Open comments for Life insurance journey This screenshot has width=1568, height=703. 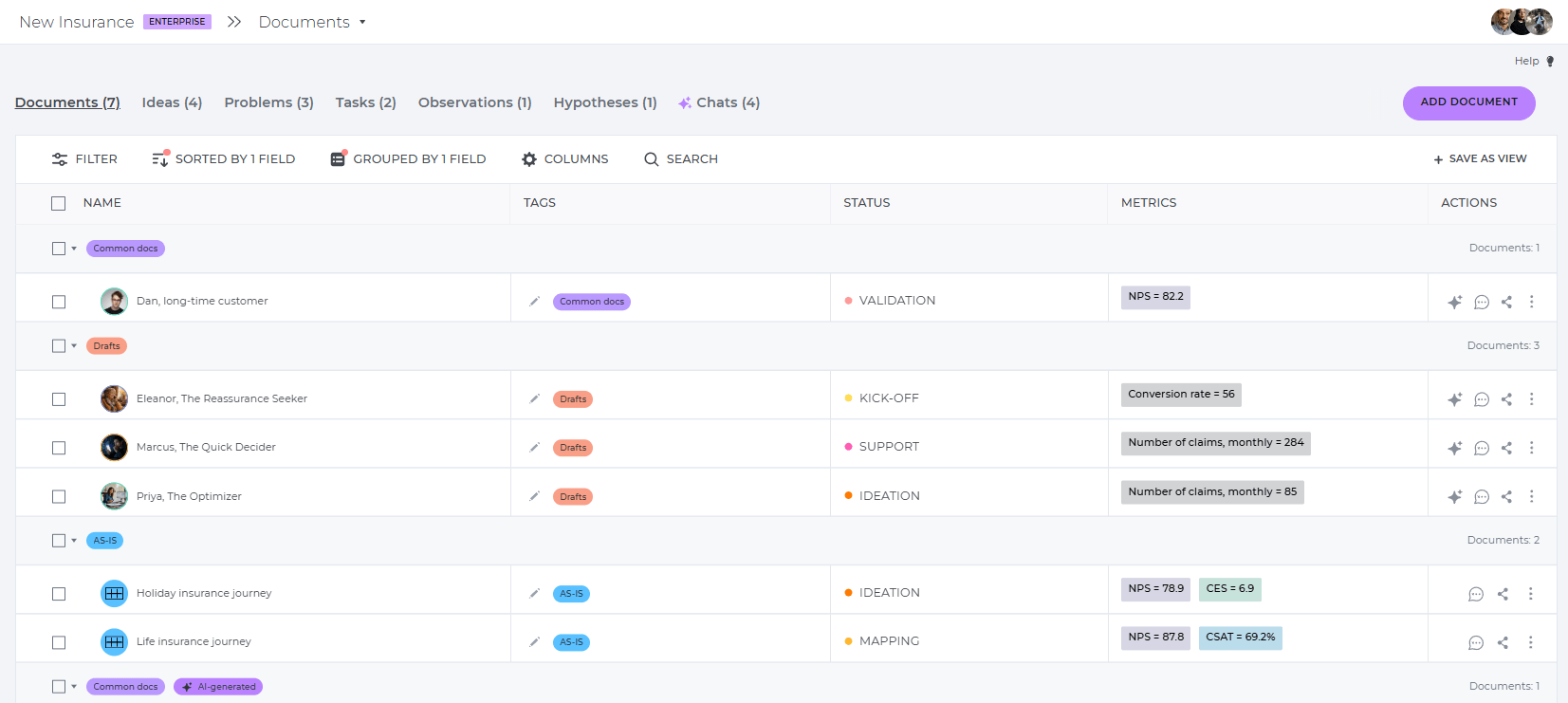pyautogui.click(x=1476, y=642)
